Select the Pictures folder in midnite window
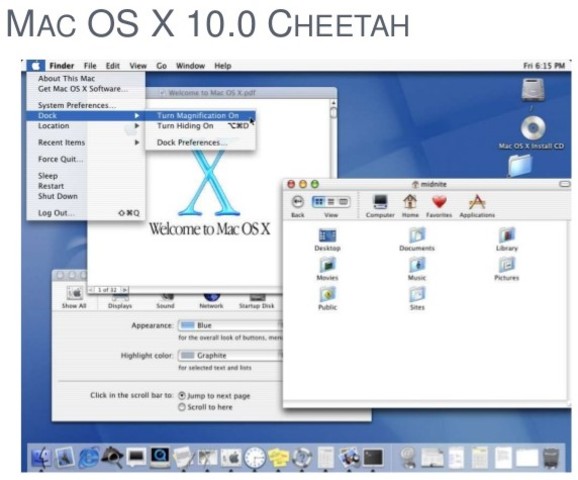 [x=506, y=269]
